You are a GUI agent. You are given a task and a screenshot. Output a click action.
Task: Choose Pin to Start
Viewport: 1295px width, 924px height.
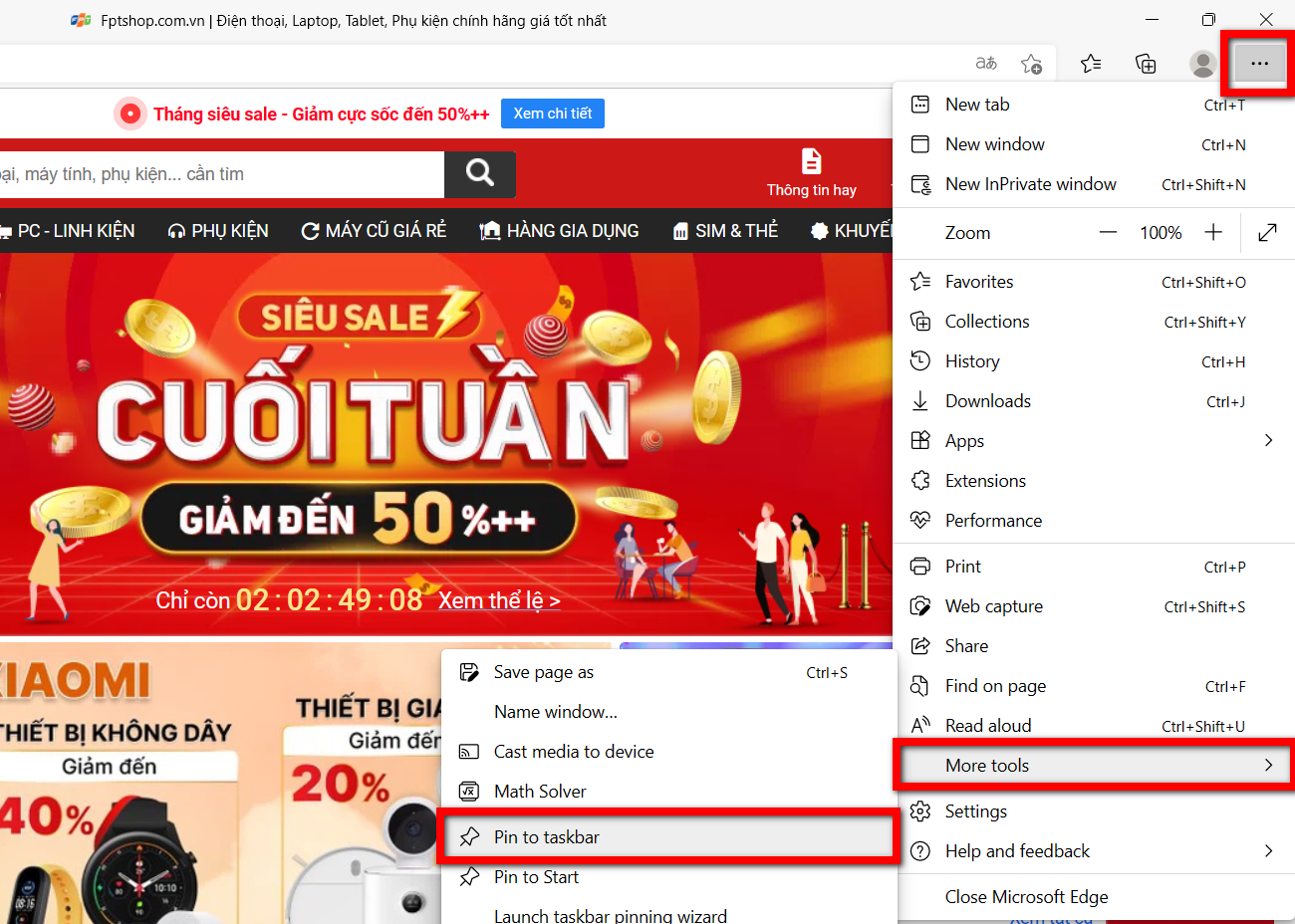[669, 877]
